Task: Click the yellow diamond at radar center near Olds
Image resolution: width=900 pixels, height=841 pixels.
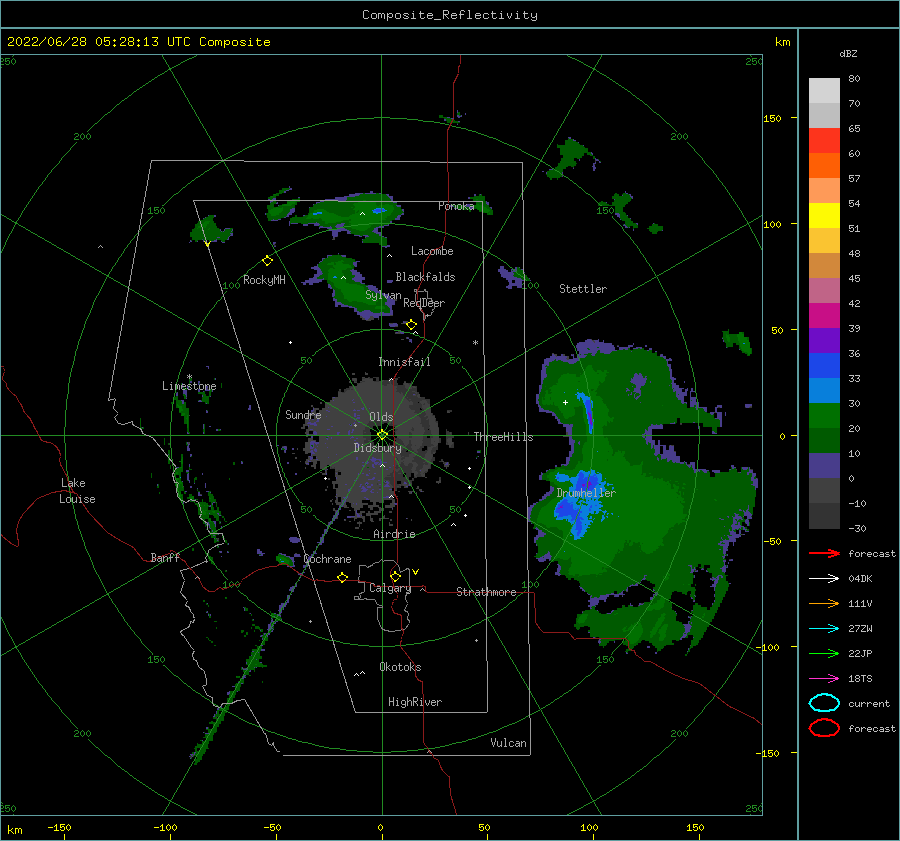Action: tap(382, 435)
